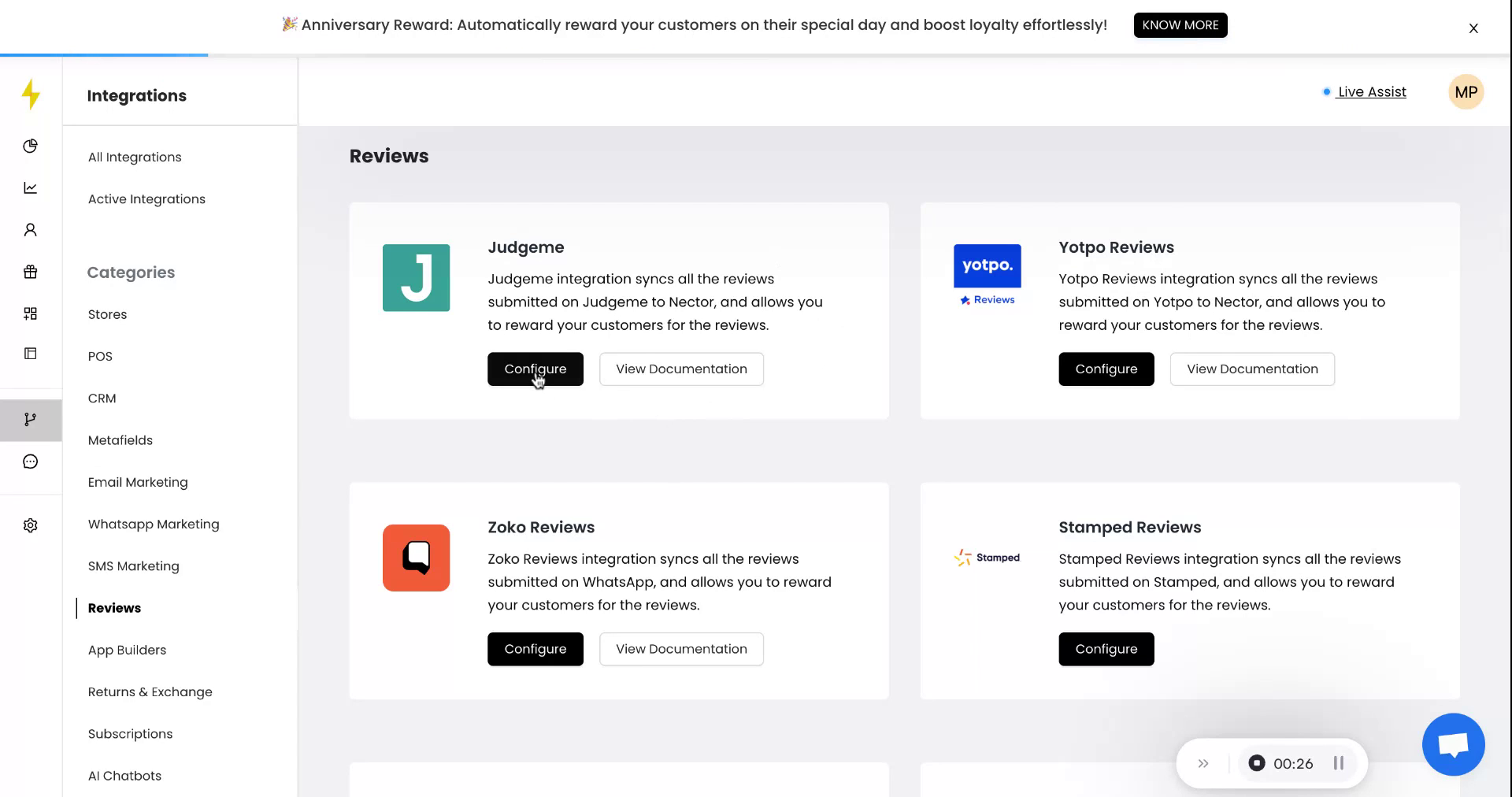Click the Live Assist link
The width and height of the screenshot is (1512, 797).
pyautogui.click(x=1371, y=92)
